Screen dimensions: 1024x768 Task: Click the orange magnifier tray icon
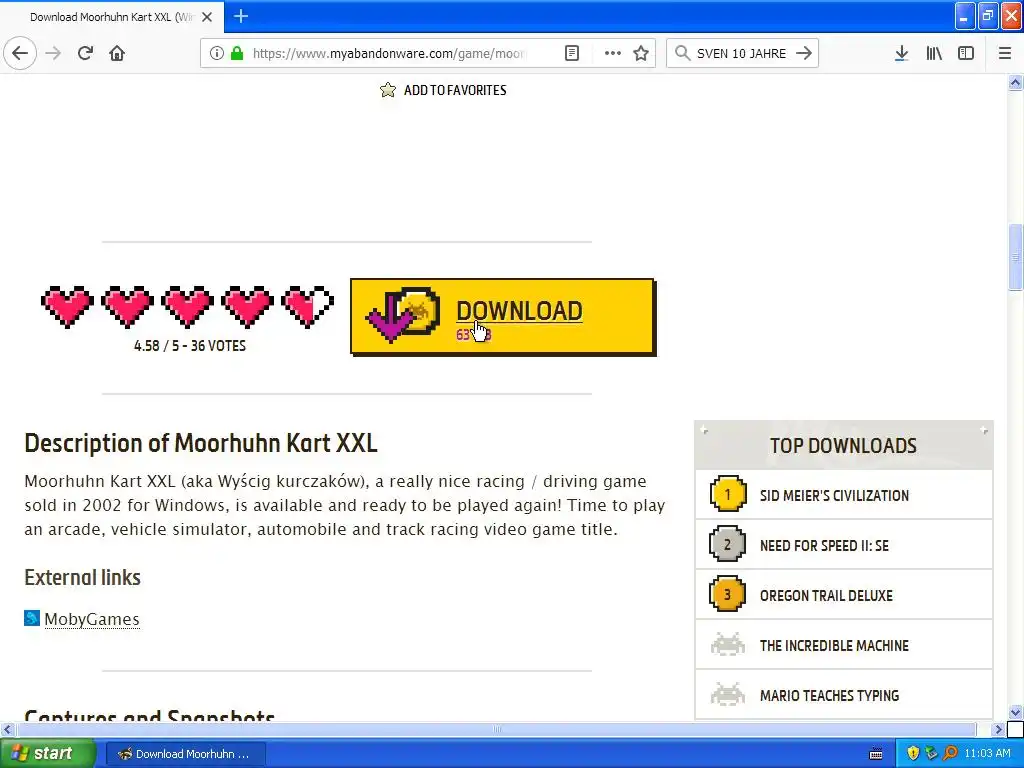950,754
